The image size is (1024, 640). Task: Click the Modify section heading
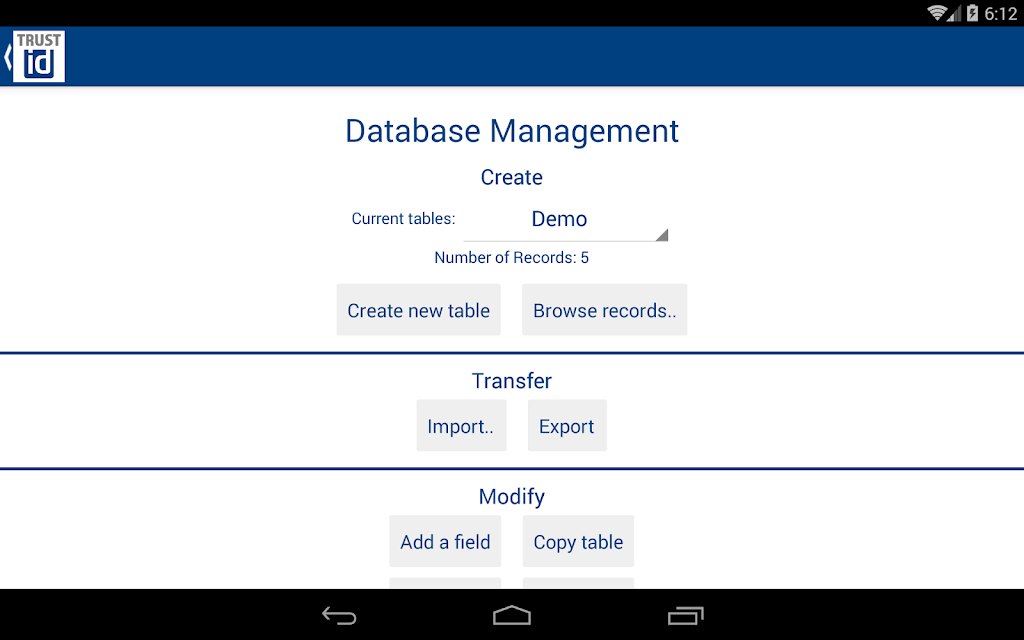pos(512,496)
